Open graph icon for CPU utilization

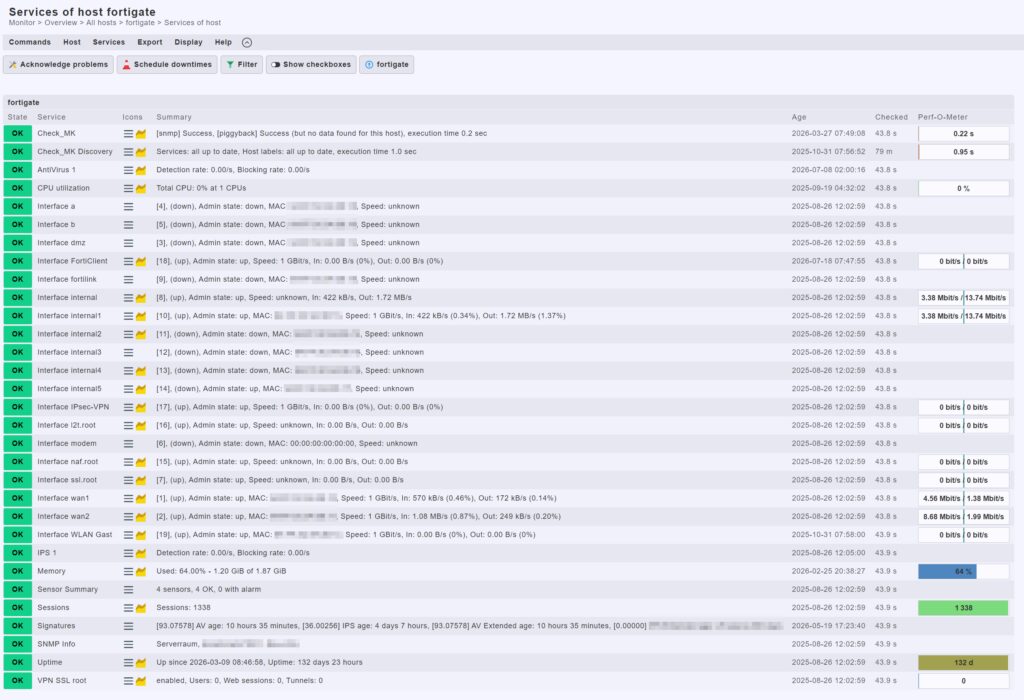pos(141,188)
